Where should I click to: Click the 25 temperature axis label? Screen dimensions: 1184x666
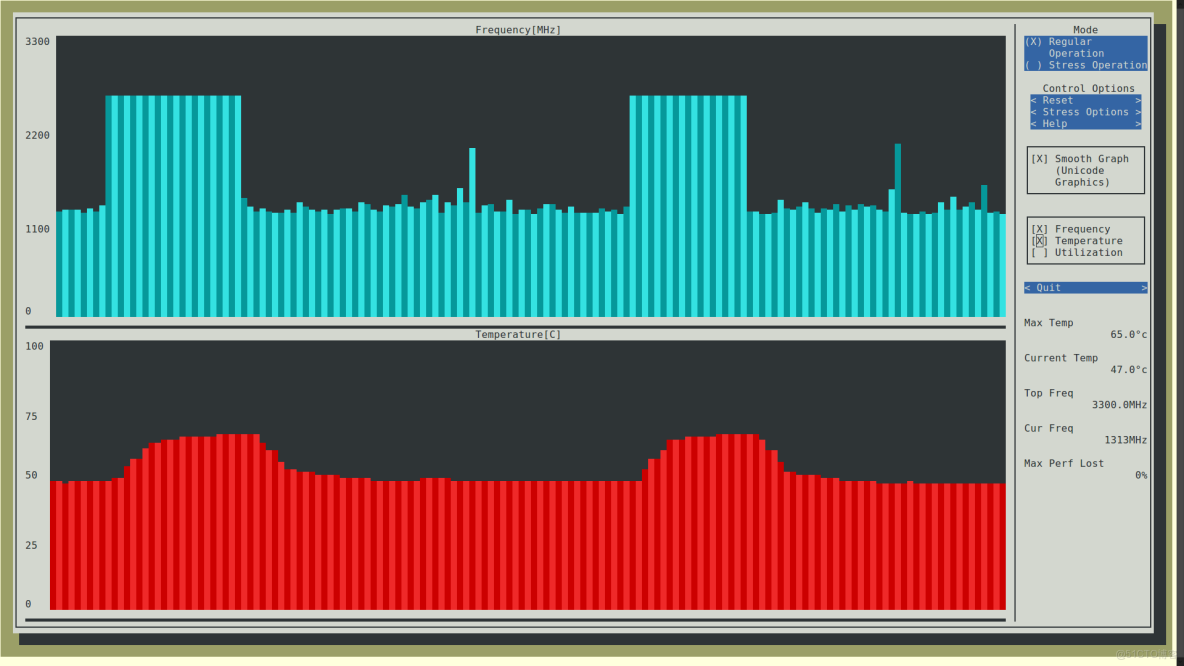coord(31,545)
